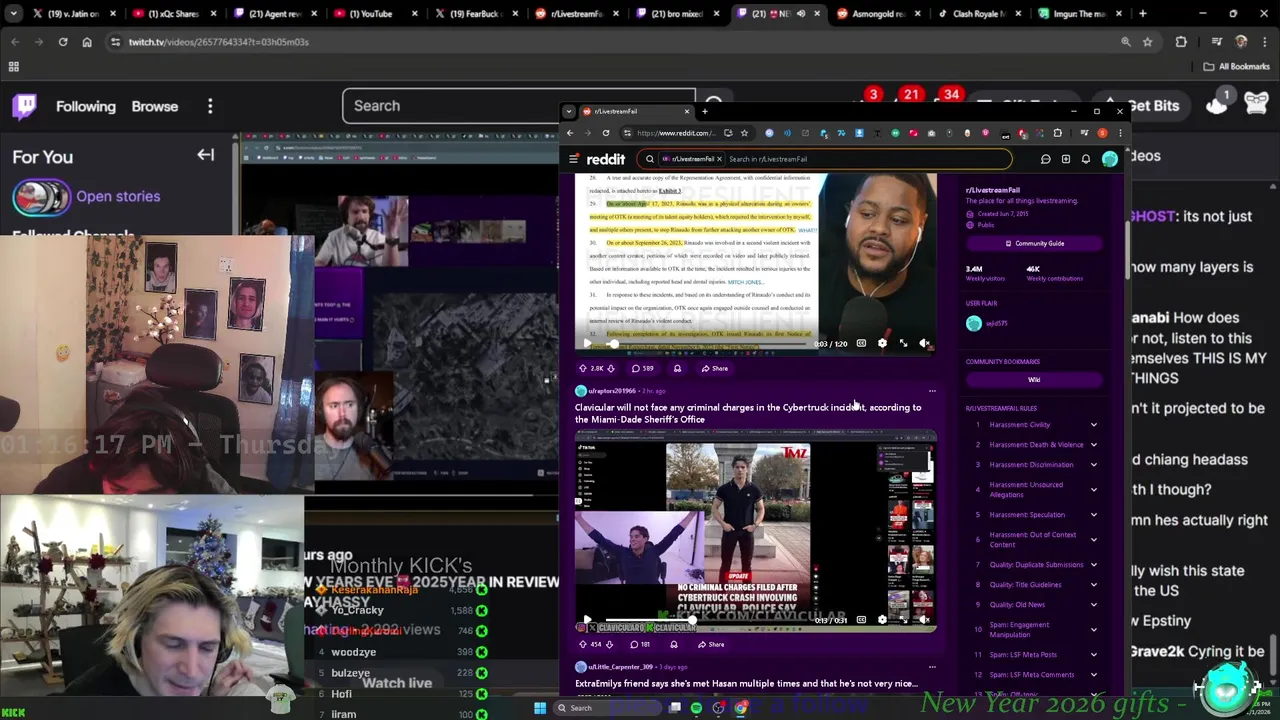Open the 181 comments on Clavicular post

[639, 644]
